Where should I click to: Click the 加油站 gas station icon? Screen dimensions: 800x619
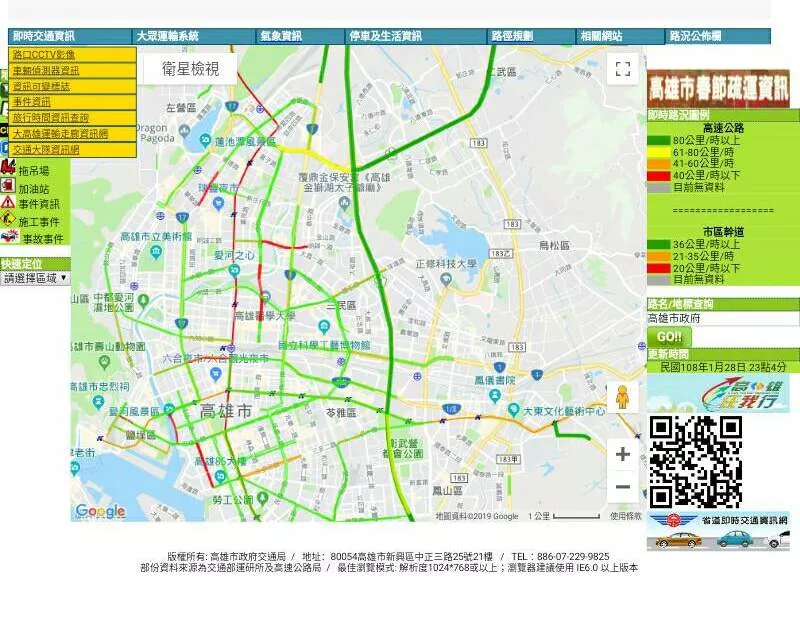[x=8, y=185]
